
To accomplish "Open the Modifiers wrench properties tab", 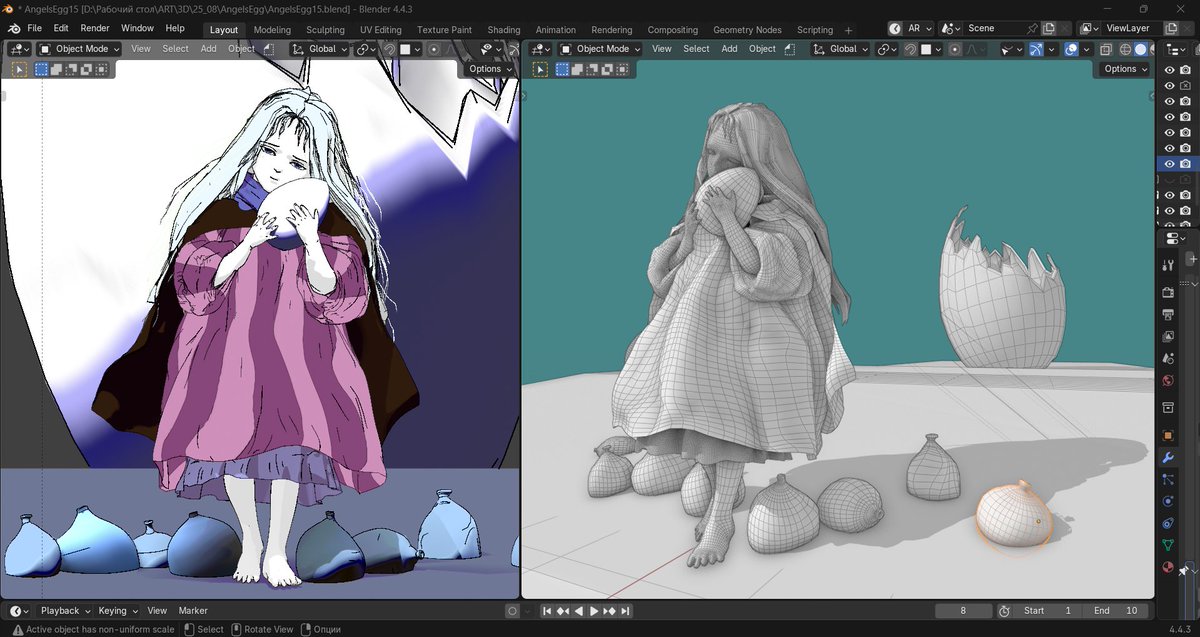I will pos(1167,457).
